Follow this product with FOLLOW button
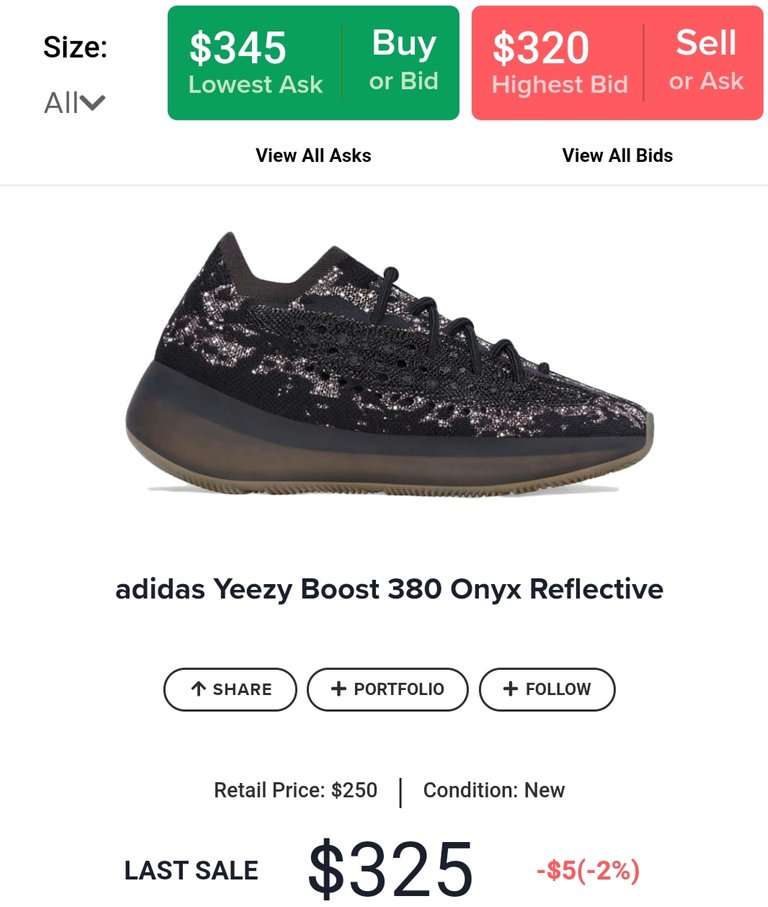This screenshot has height=907, width=768. [547, 690]
